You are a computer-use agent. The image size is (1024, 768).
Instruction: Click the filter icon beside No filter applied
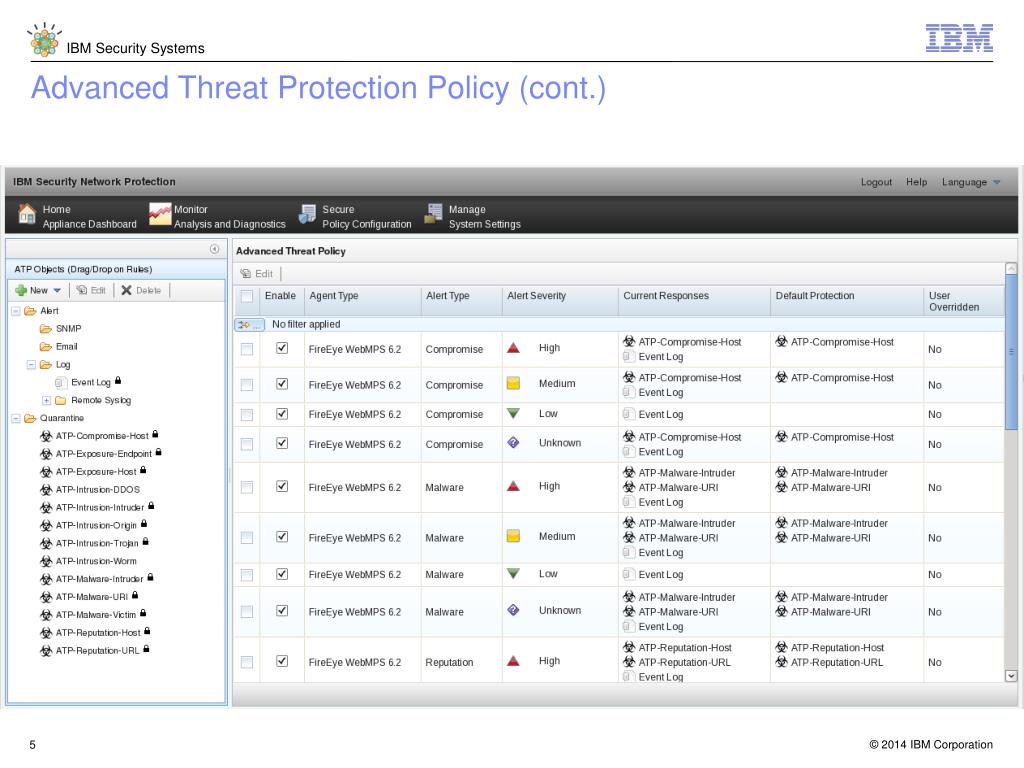coord(249,325)
